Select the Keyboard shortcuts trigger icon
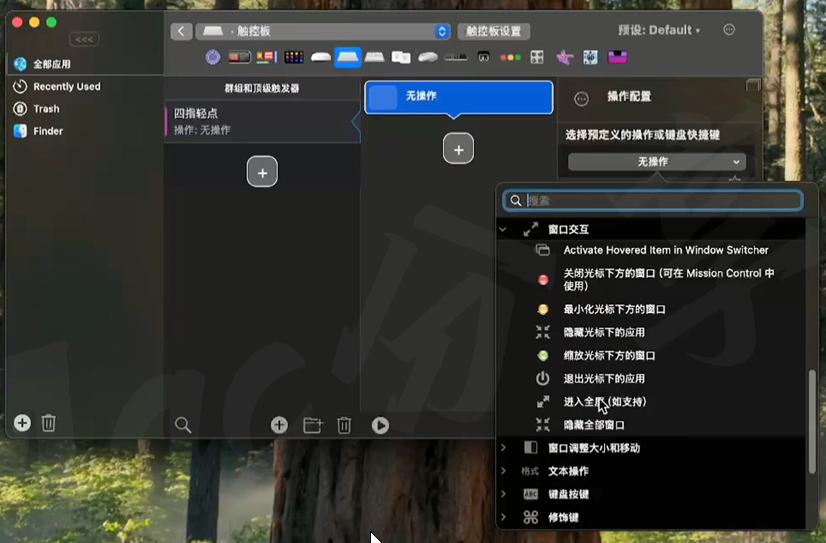The image size is (826, 543). (375, 57)
